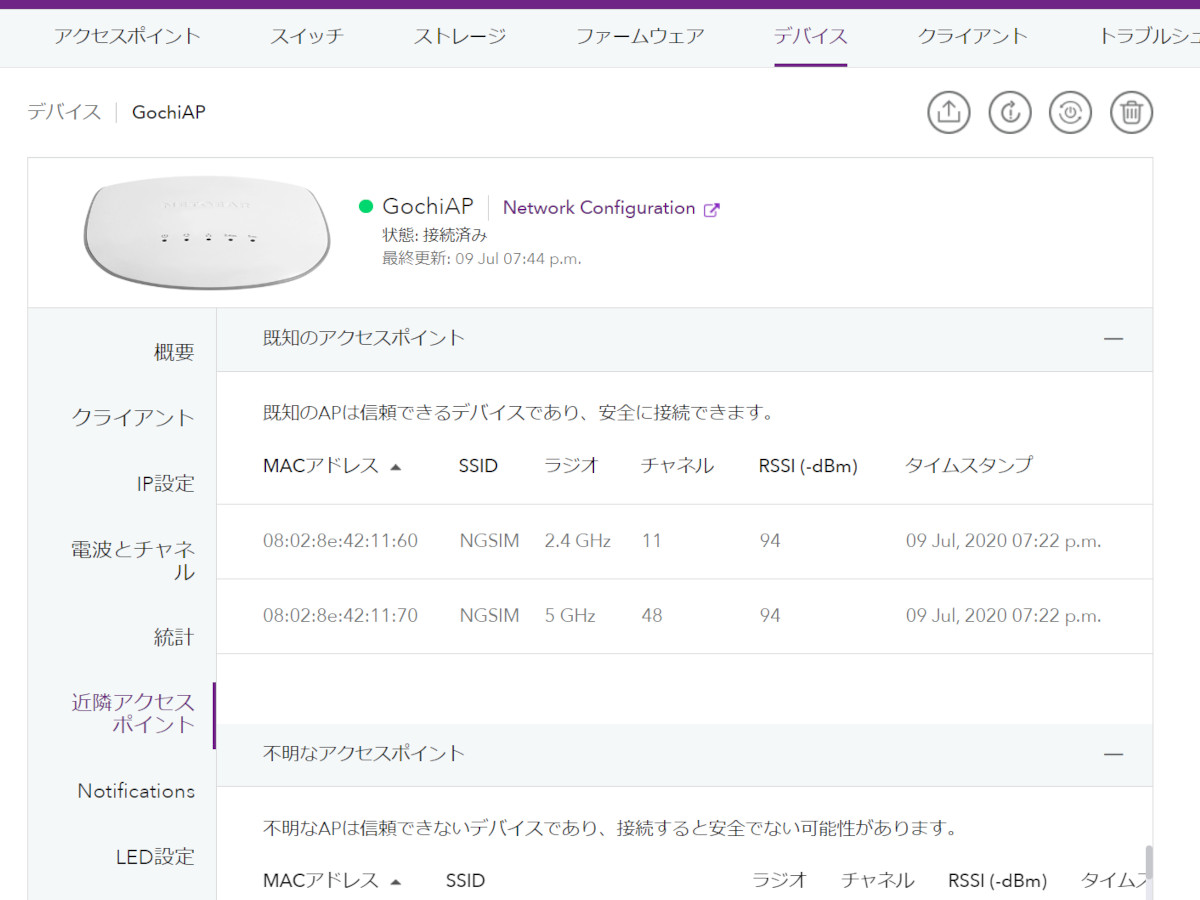The height and width of the screenshot is (900, 1200).
Task: Open LED設定 in the side menu
Action: tap(155, 857)
